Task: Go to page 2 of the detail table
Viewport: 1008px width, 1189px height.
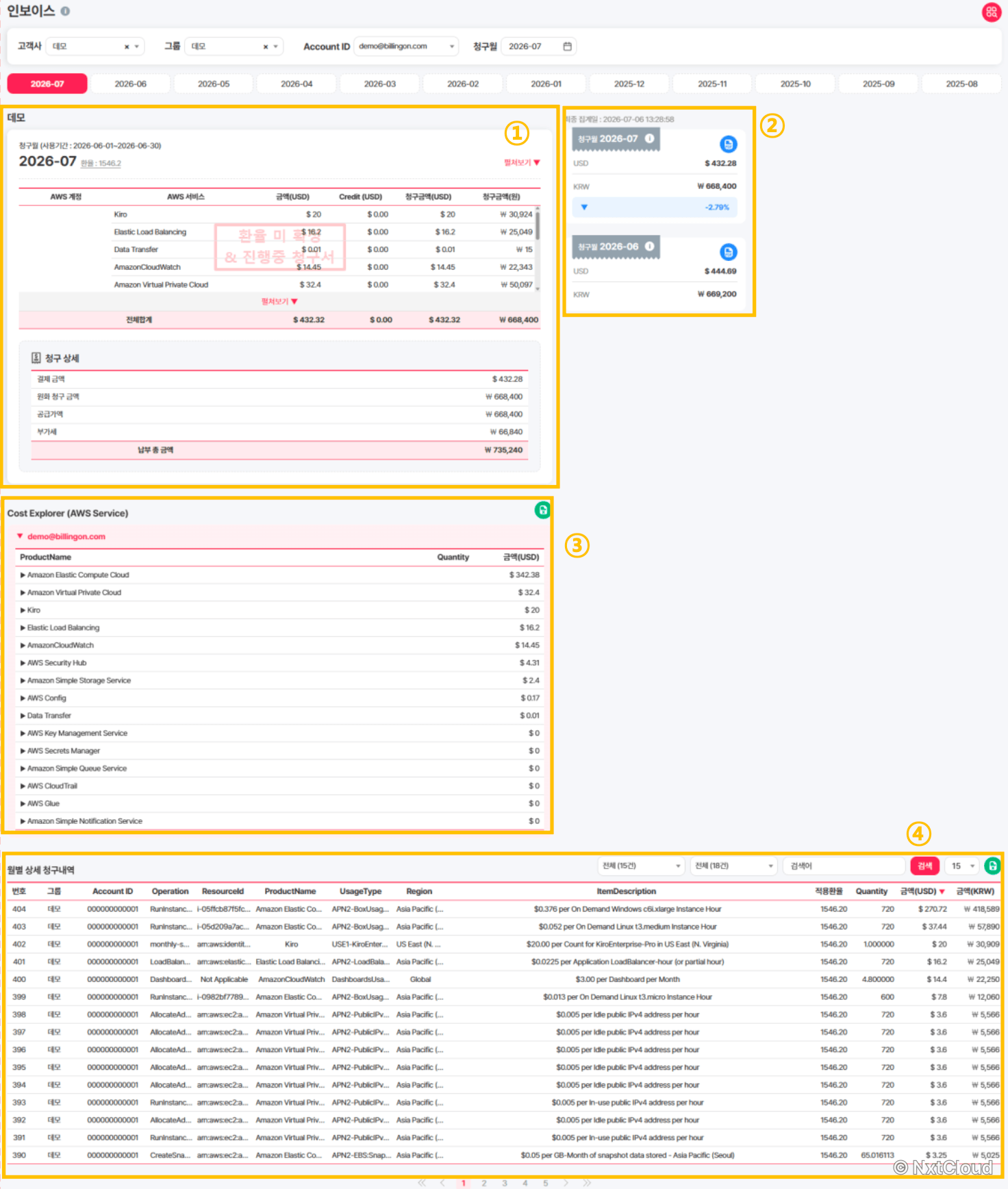Action: (484, 1183)
